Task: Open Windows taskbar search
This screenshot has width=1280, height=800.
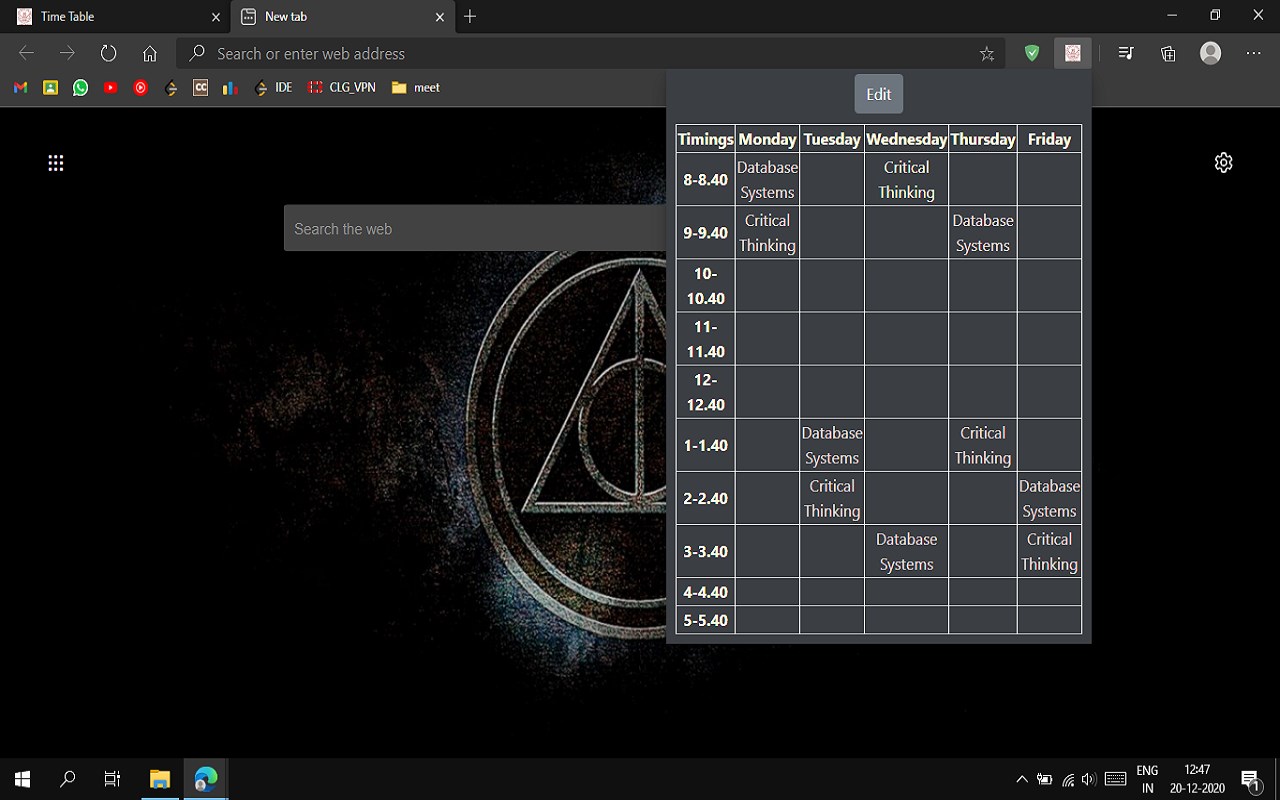Action: [x=67, y=779]
